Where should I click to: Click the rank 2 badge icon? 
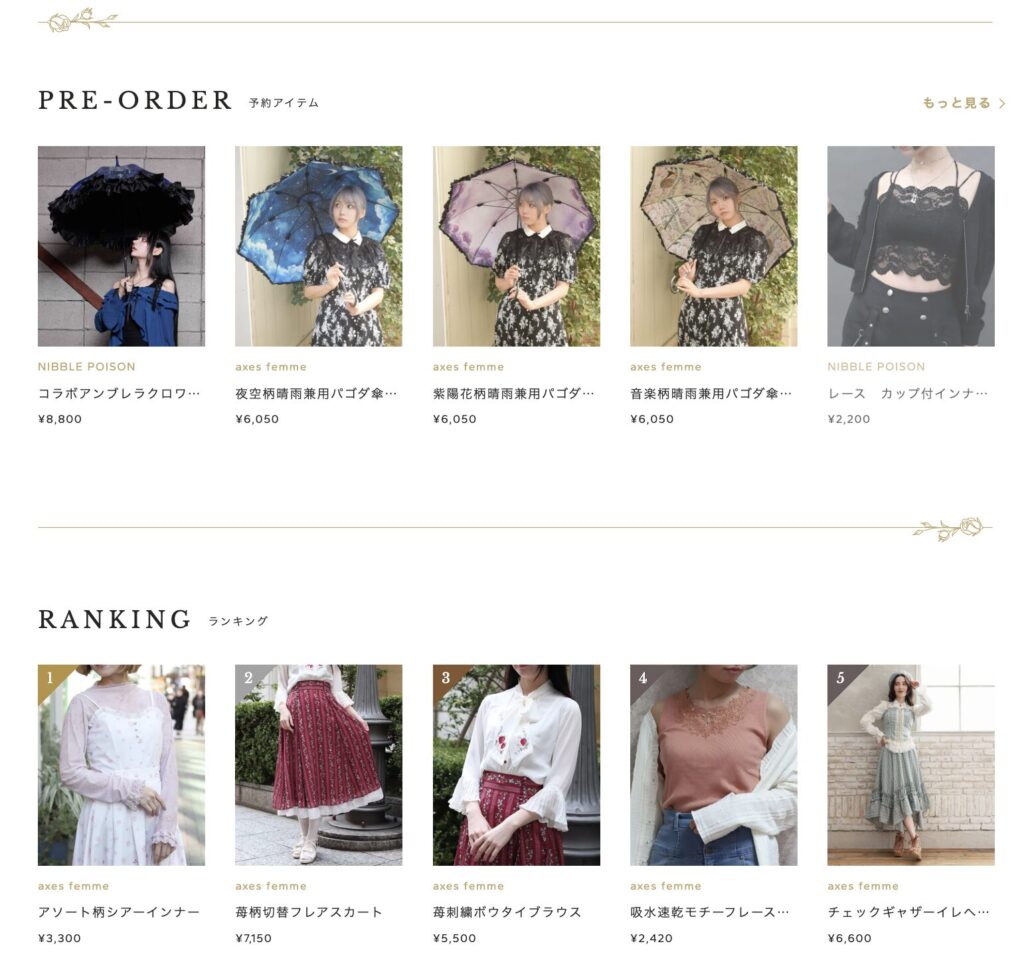click(248, 677)
